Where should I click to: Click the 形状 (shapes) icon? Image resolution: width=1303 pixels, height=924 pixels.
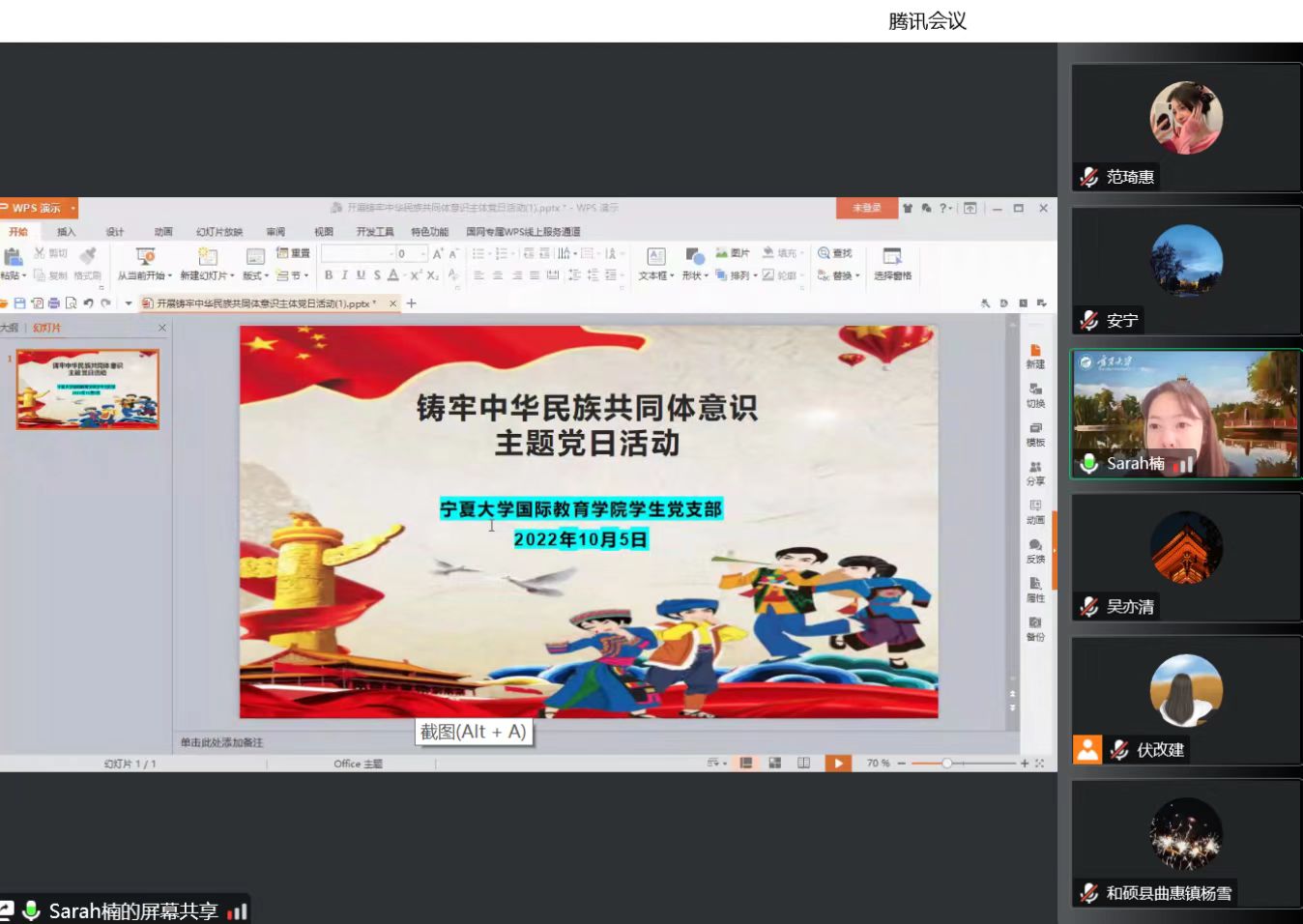(695, 256)
